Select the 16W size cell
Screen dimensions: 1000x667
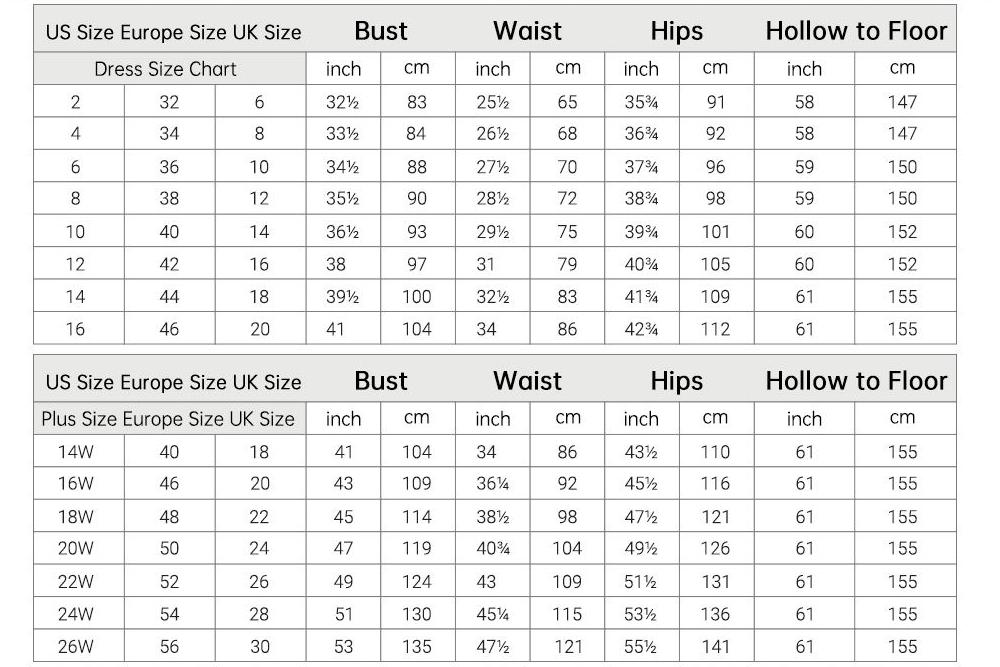pos(75,484)
